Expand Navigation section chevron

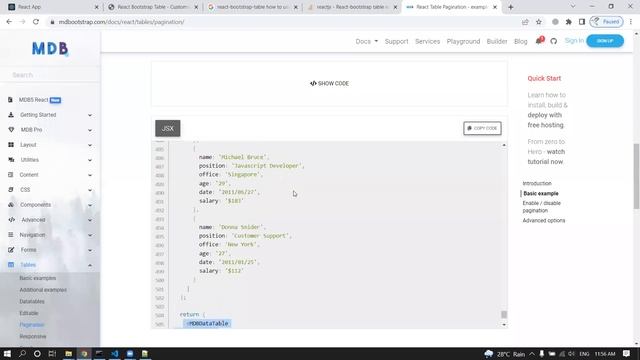90,235
